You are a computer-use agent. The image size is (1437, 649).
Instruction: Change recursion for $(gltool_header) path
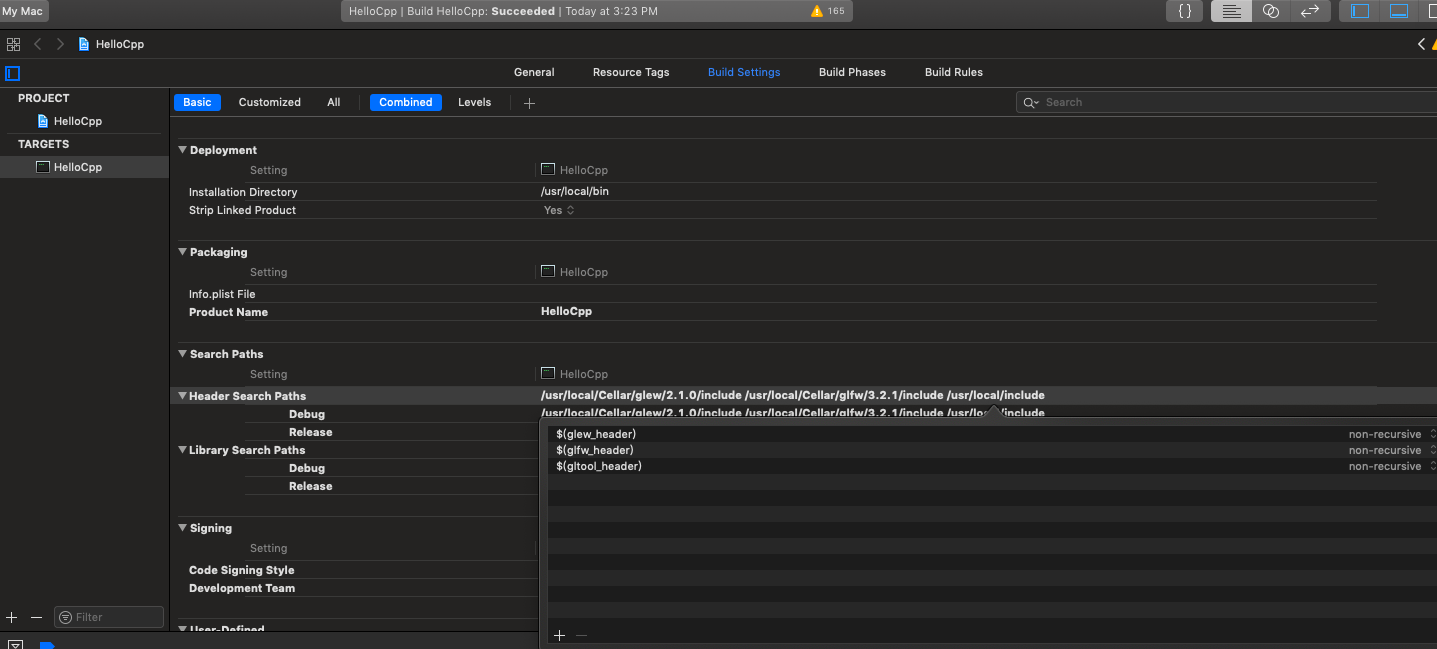1390,466
